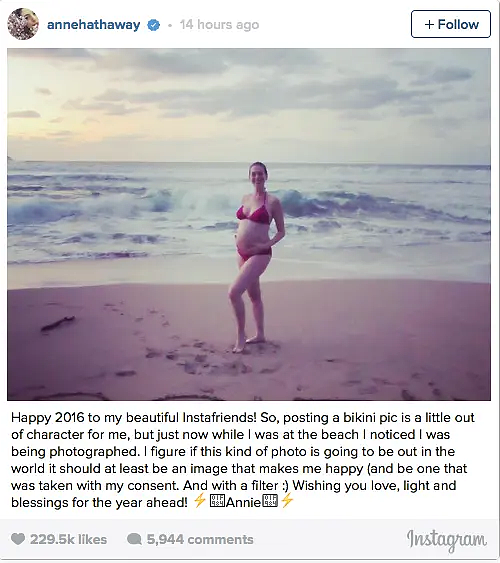
Task: Click the lightning bolt emoji after Annie
Action: 287,501
